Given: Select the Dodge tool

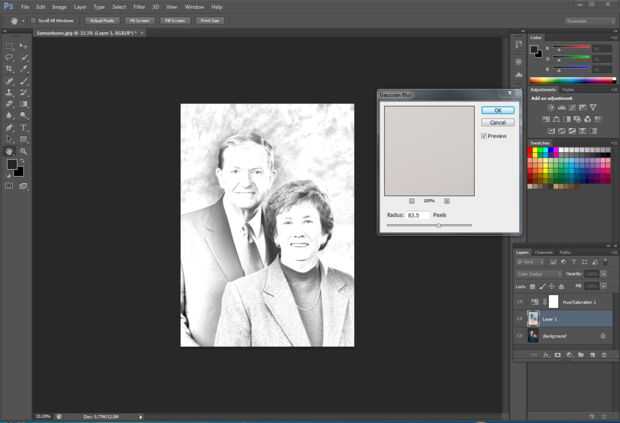Looking at the screenshot, I should pyautogui.click(x=24, y=115).
